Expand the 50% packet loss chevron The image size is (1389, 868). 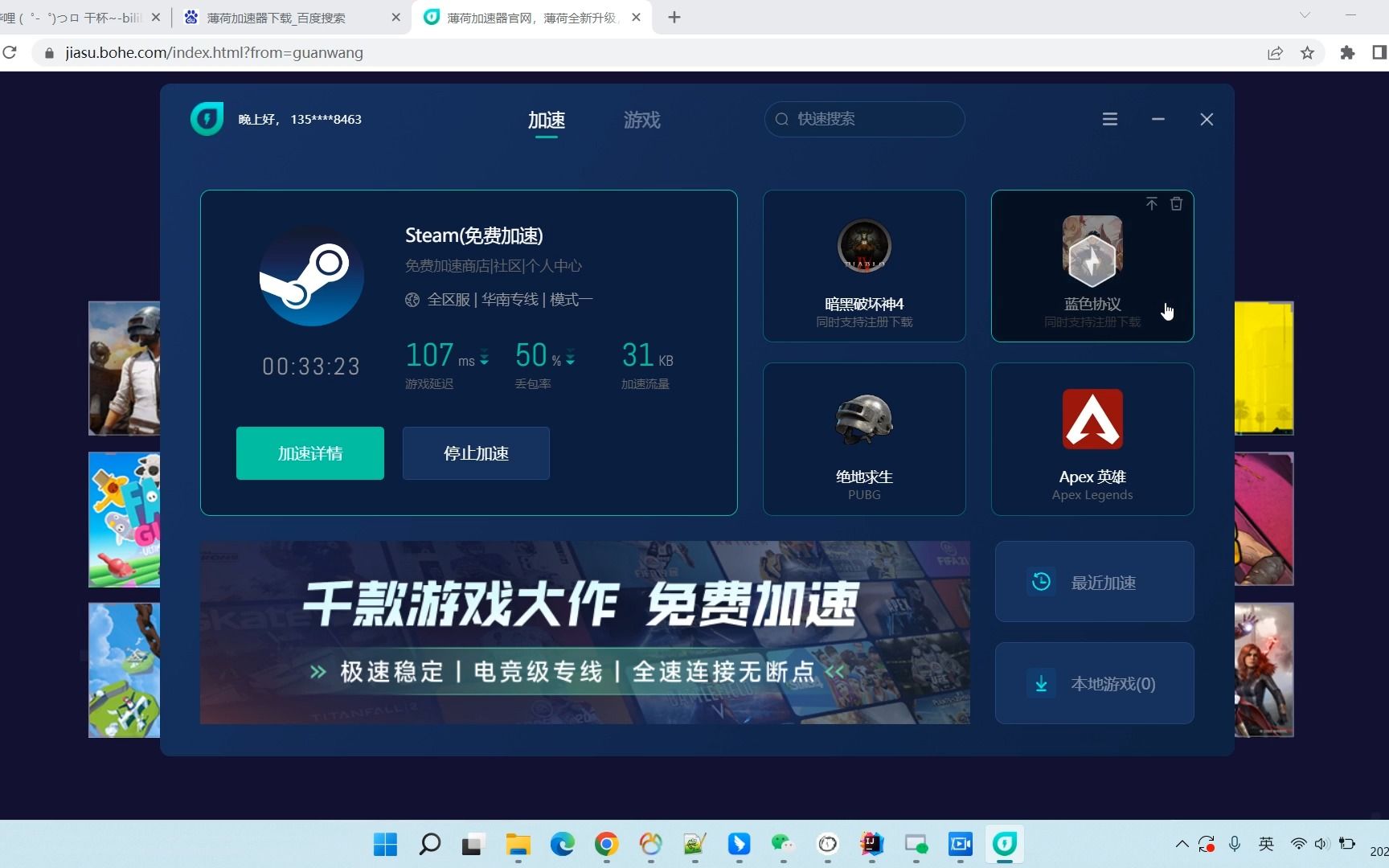coord(570,358)
